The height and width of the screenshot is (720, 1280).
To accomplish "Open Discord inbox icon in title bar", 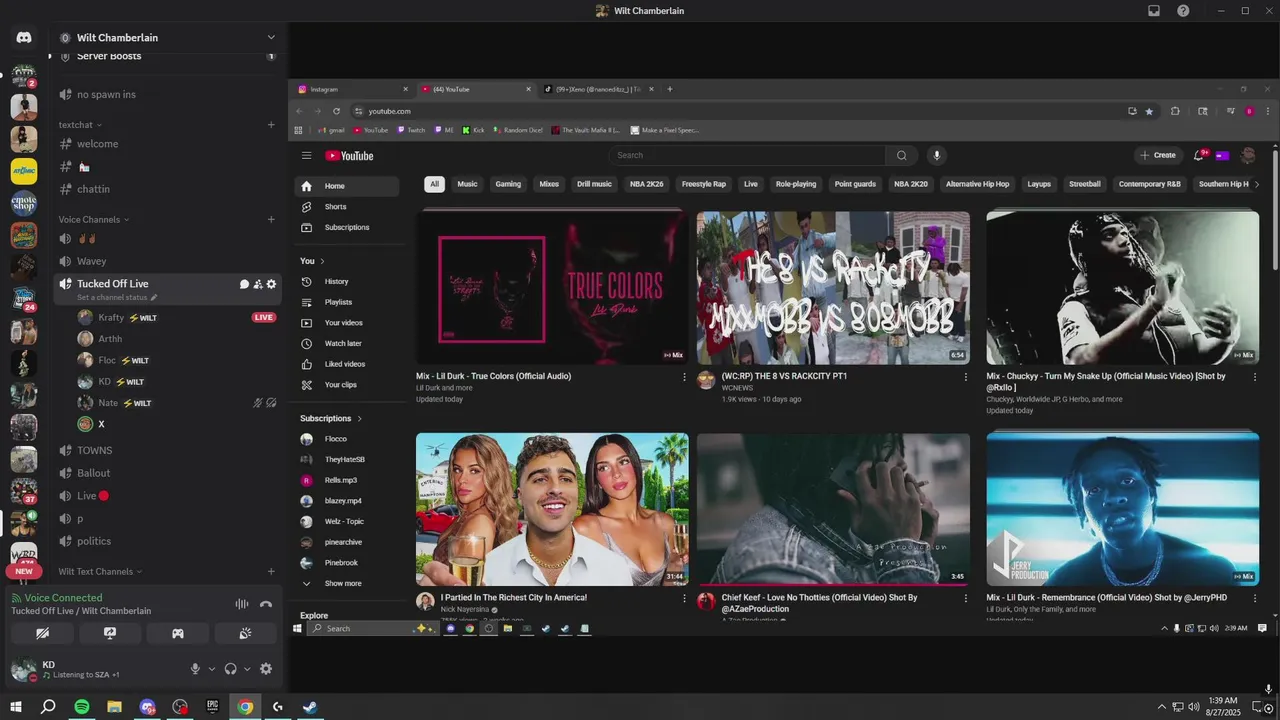I will (x=1154, y=11).
